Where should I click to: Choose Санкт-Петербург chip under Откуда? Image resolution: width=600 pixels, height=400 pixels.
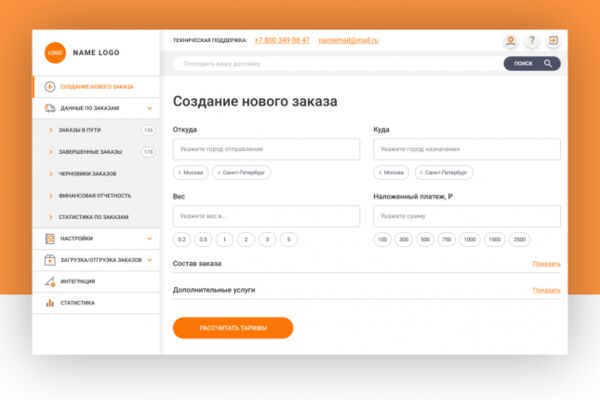[241, 173]
